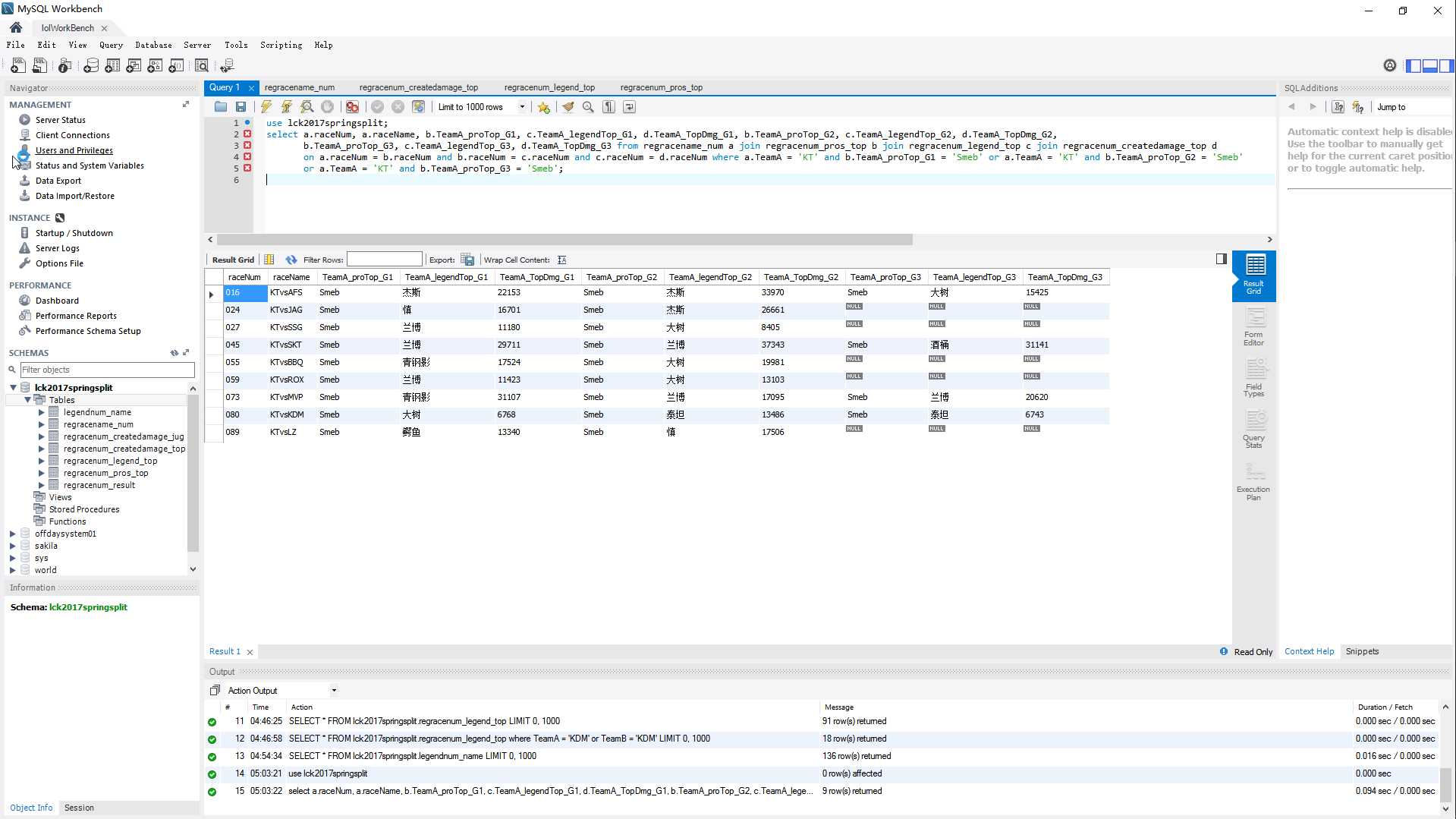
Task: Search table data icon in main toolbar
Action: coord(202,66)
